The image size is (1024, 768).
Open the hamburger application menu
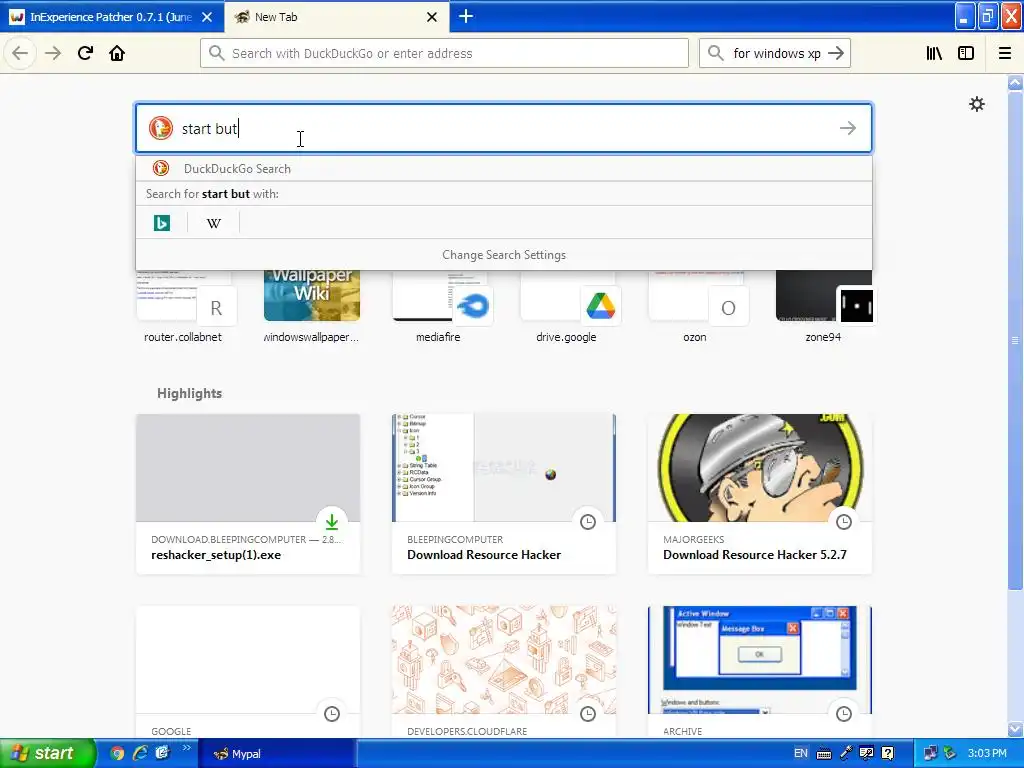click(x=1004, y=53)
